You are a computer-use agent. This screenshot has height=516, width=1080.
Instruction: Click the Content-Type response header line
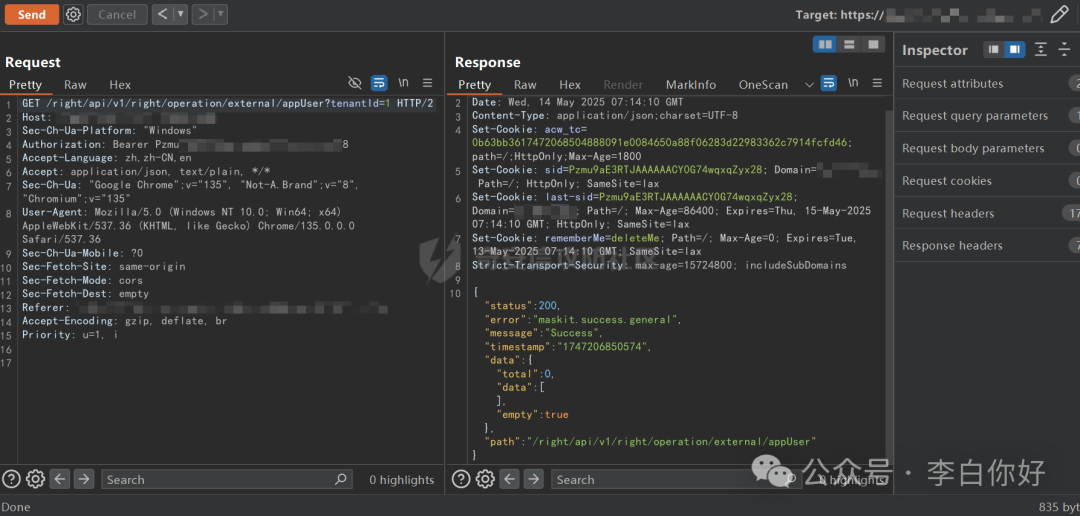pyautogui.click(x=605, y=116)
